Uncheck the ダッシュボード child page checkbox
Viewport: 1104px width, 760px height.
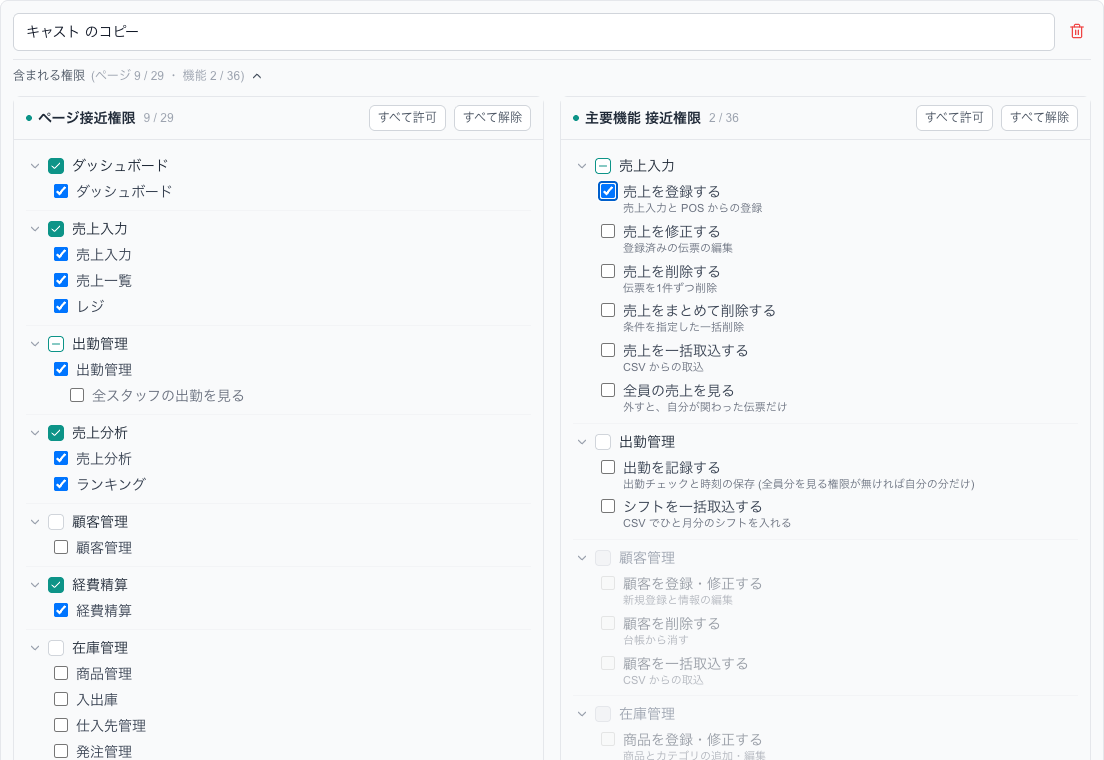[x=61, y=192]
